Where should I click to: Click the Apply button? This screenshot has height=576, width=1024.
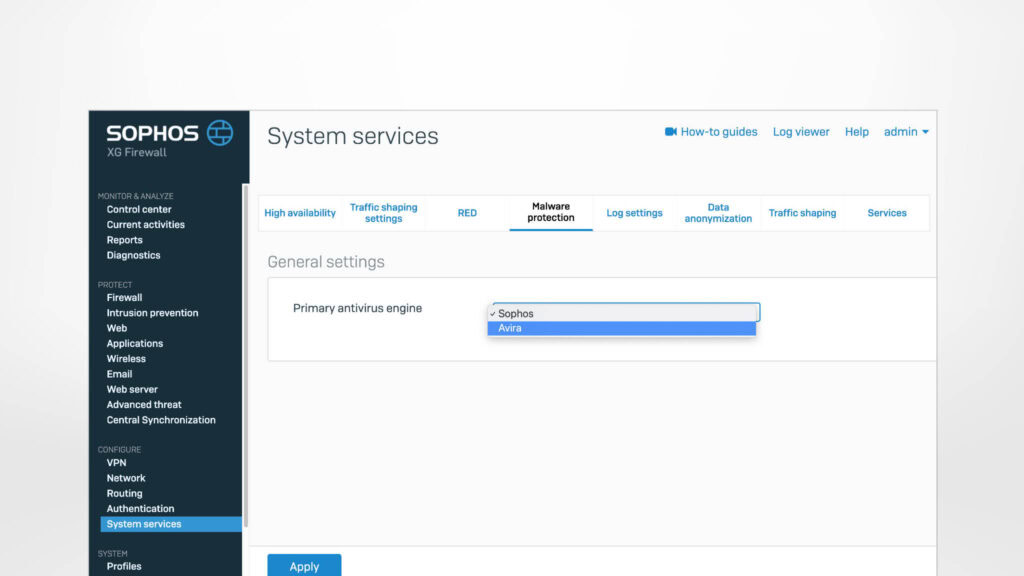(x=304, y=566)
